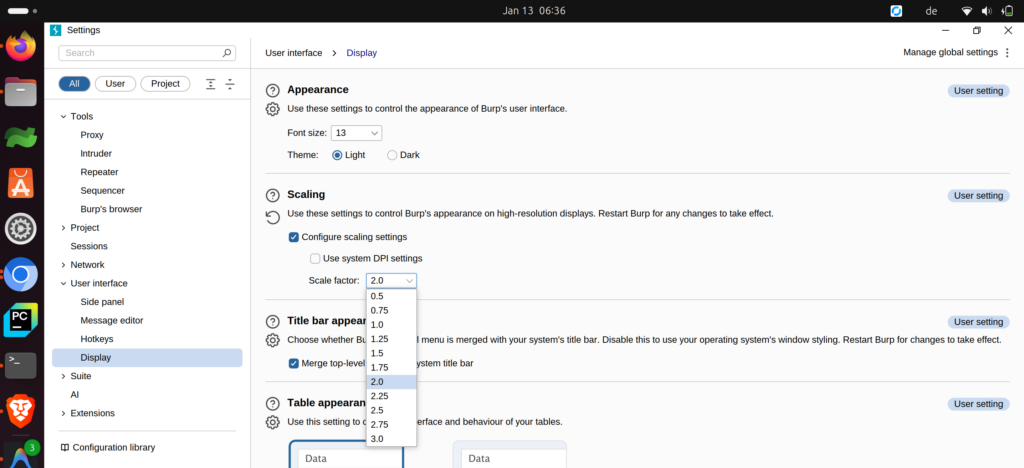Click the expand all icon in sidebar
The height and width of the screenshot is (468, 1024).
(x=210, y=84)
